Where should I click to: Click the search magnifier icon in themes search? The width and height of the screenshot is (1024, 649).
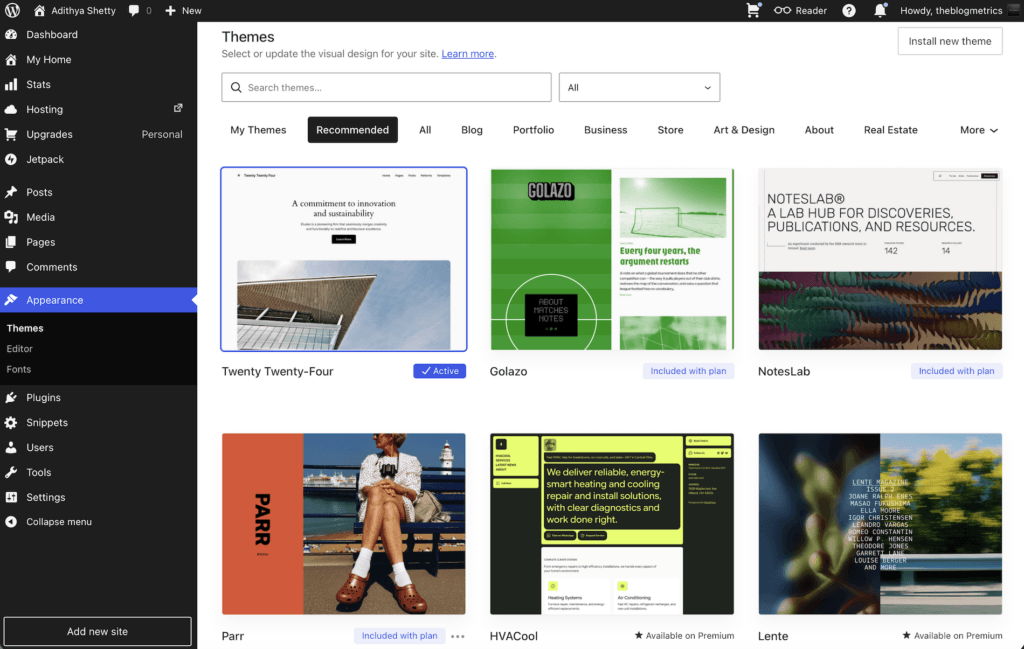click(x=236, y=87)
